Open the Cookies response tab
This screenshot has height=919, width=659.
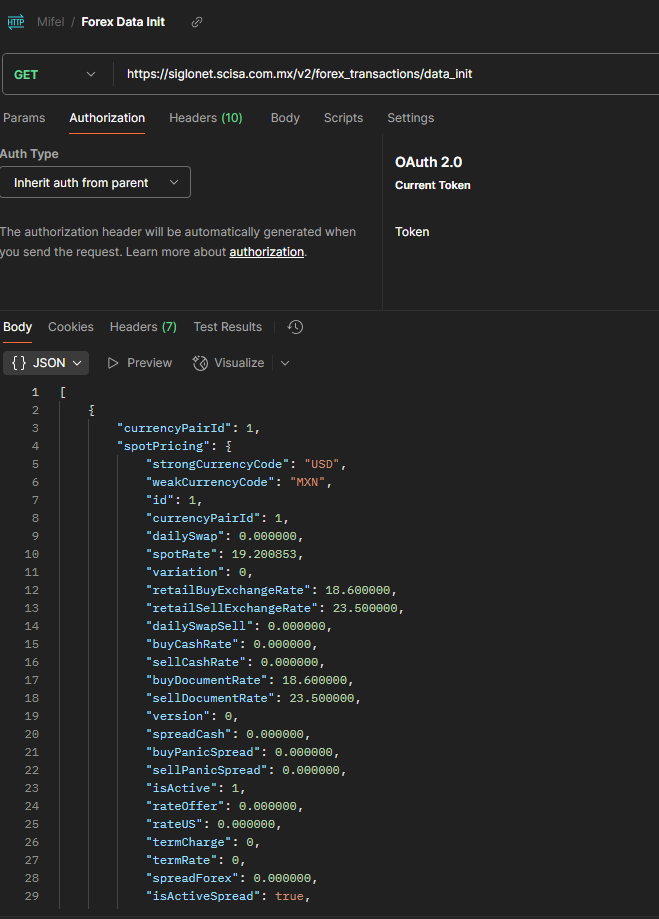(x=71, y=327)
